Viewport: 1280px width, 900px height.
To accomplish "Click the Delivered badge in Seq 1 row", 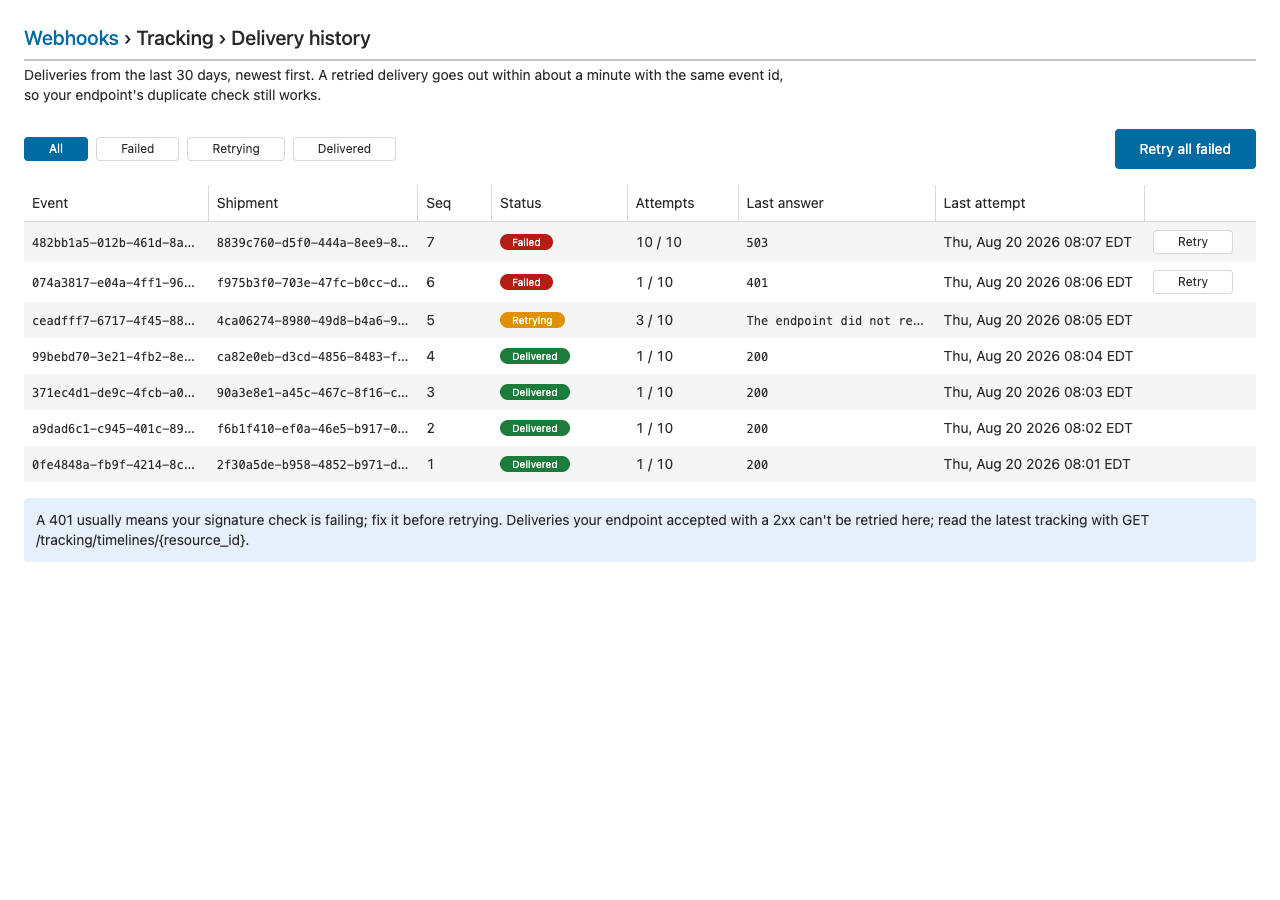I will click(x=535, y=464).
